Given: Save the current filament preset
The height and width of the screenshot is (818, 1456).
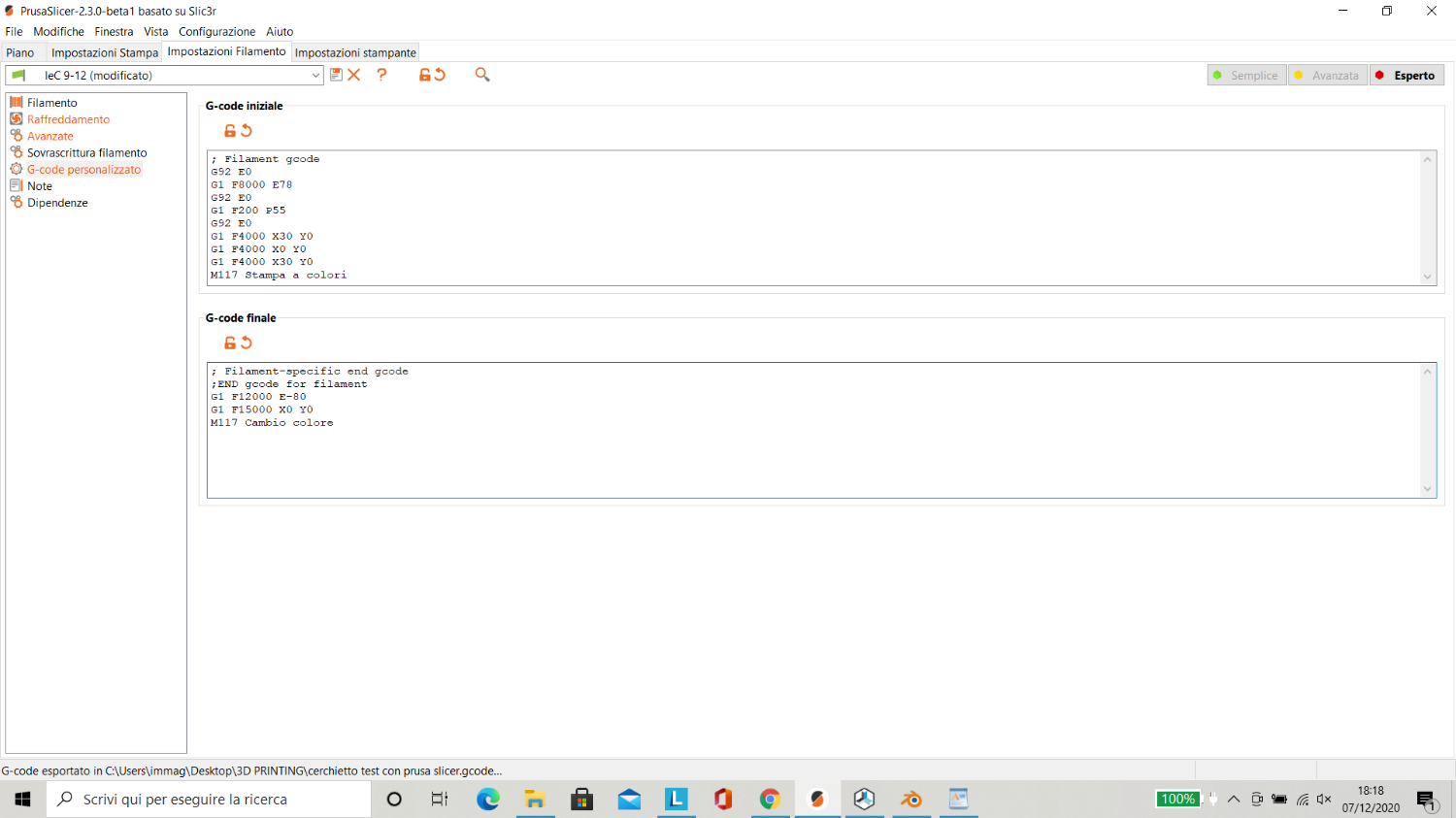Looking at the screenshot, I should click(336, 75).
